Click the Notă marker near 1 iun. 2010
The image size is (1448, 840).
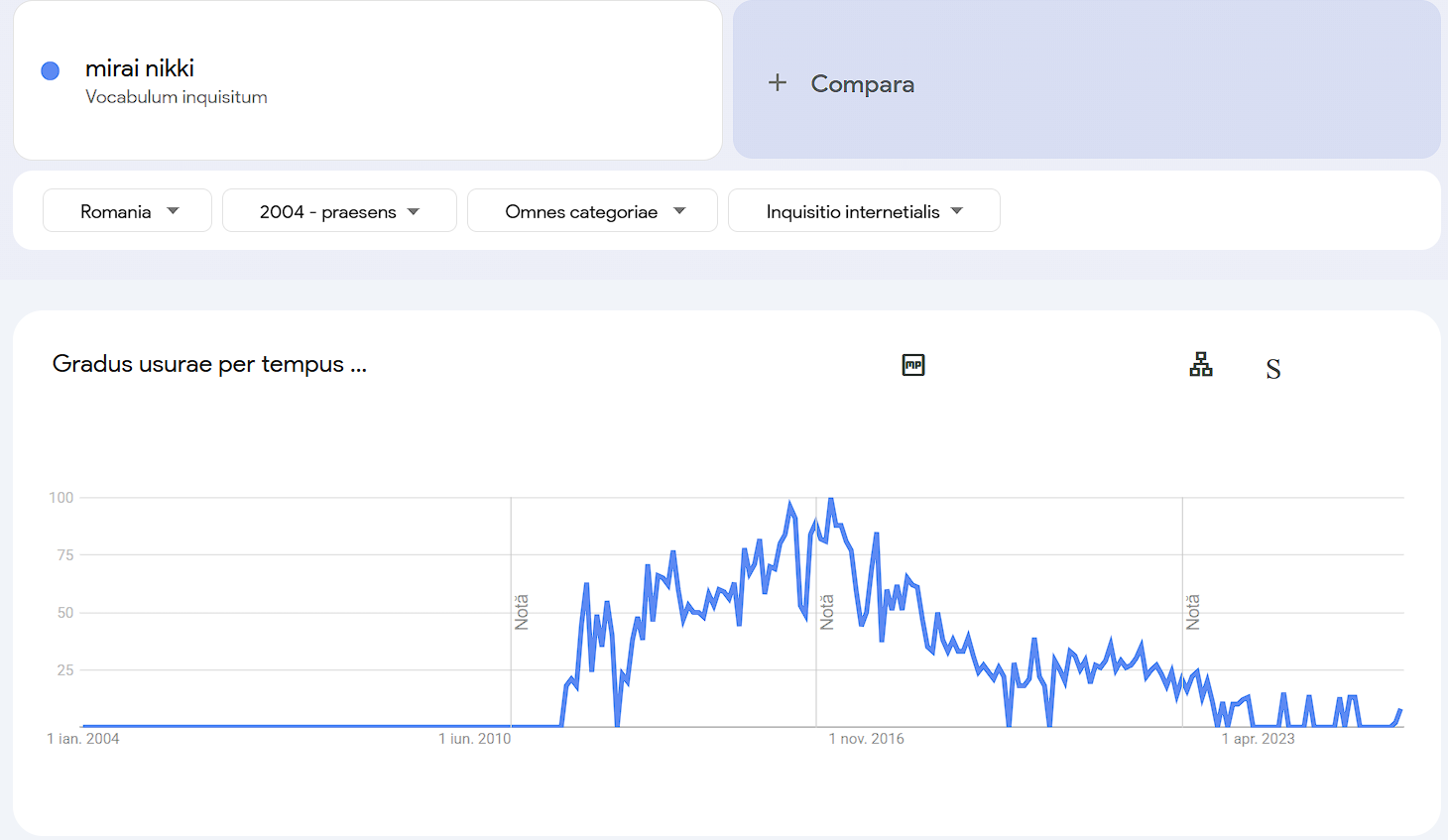pos(522,612)
